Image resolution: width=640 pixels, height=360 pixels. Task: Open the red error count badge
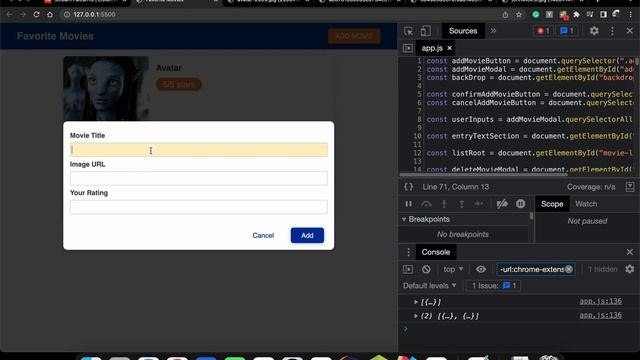pos(543,31)
